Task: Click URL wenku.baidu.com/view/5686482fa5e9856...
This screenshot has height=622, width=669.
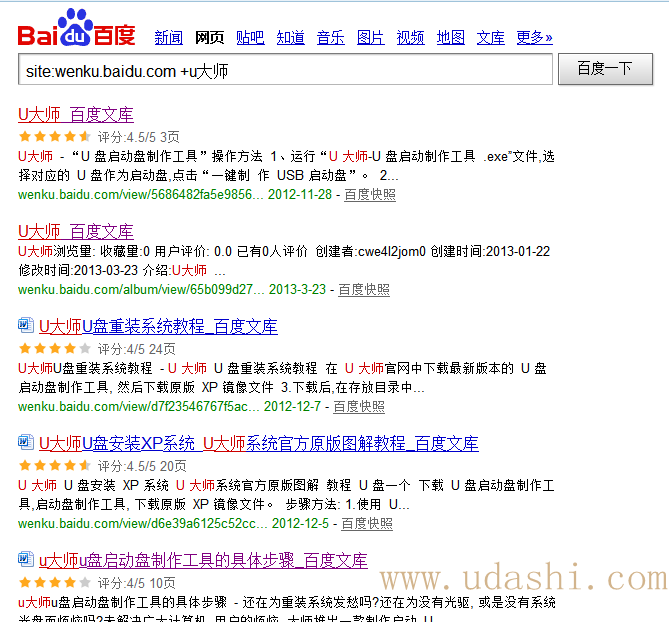Action: 141,195
